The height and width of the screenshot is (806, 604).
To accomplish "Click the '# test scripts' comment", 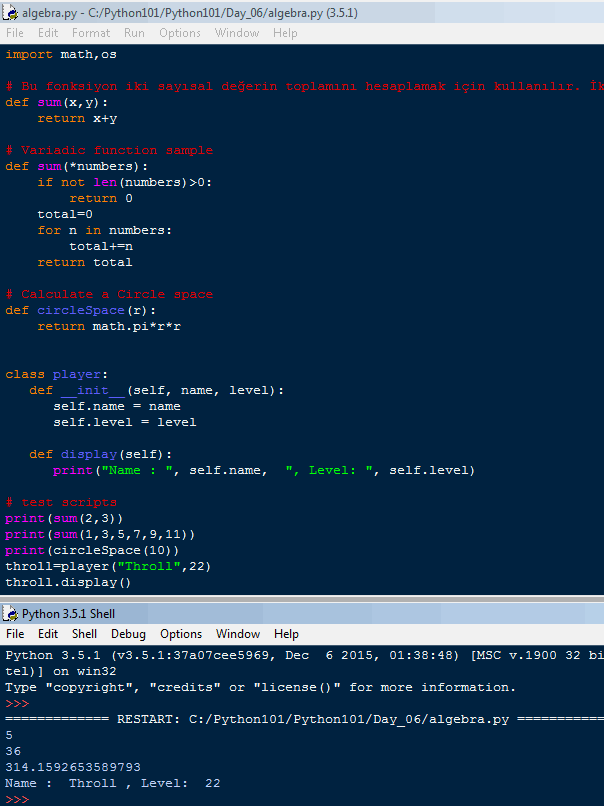I will pos(61,502).
